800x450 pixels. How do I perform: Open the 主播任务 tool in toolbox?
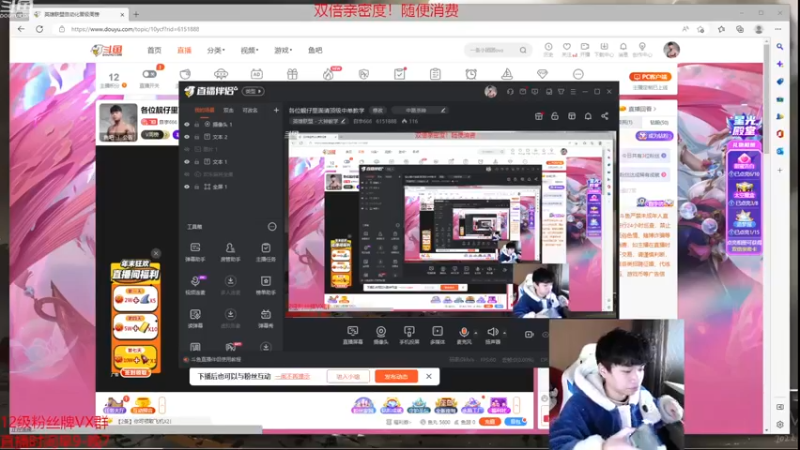click(x=265, y=252)
